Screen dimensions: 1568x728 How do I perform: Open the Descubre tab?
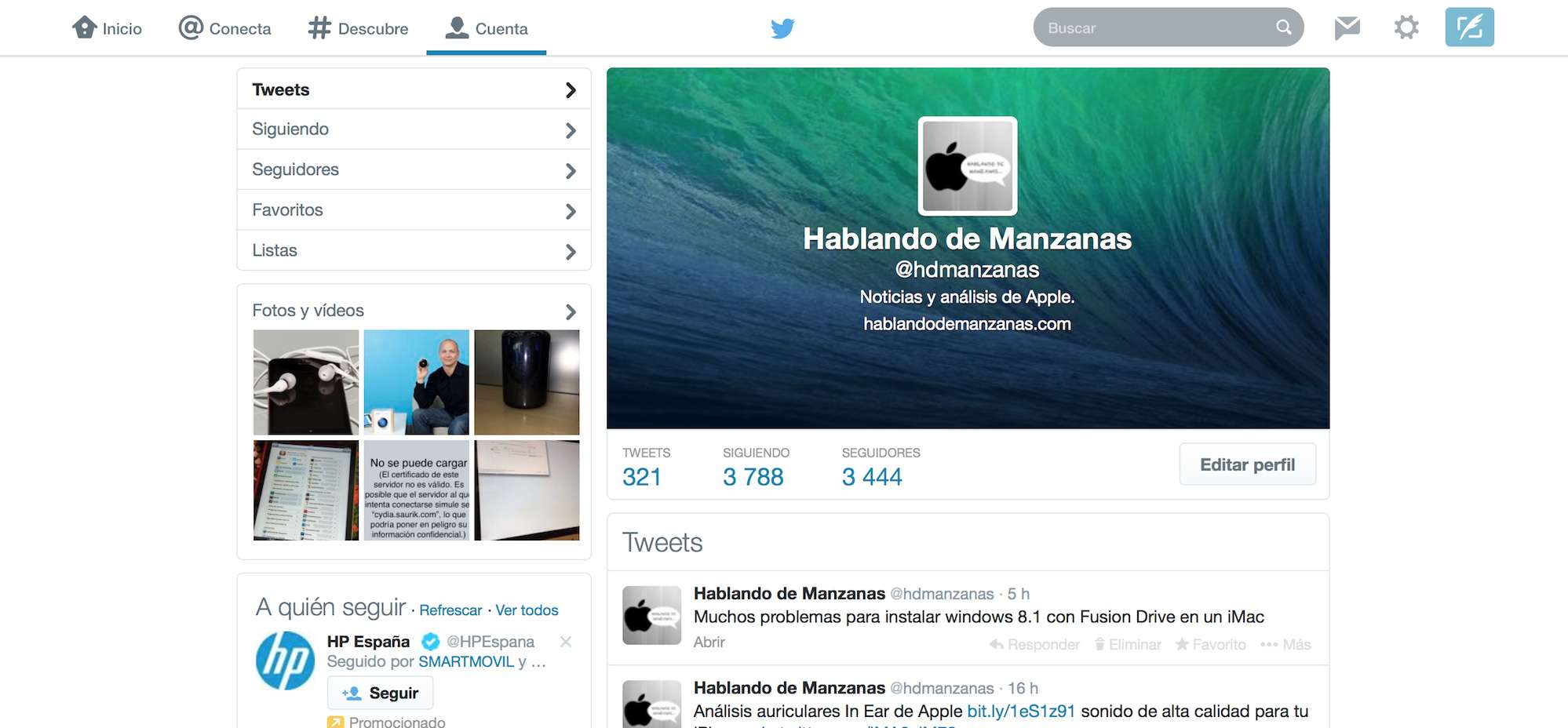tap(358, 28)
